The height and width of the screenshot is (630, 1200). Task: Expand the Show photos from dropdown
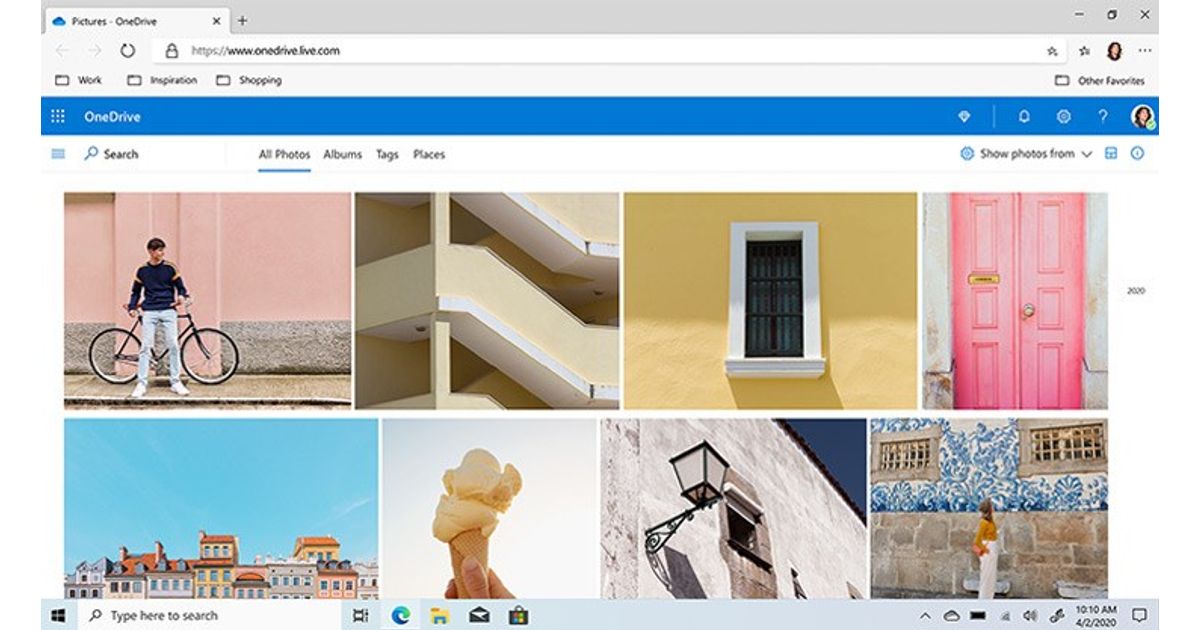[1026, 154]
